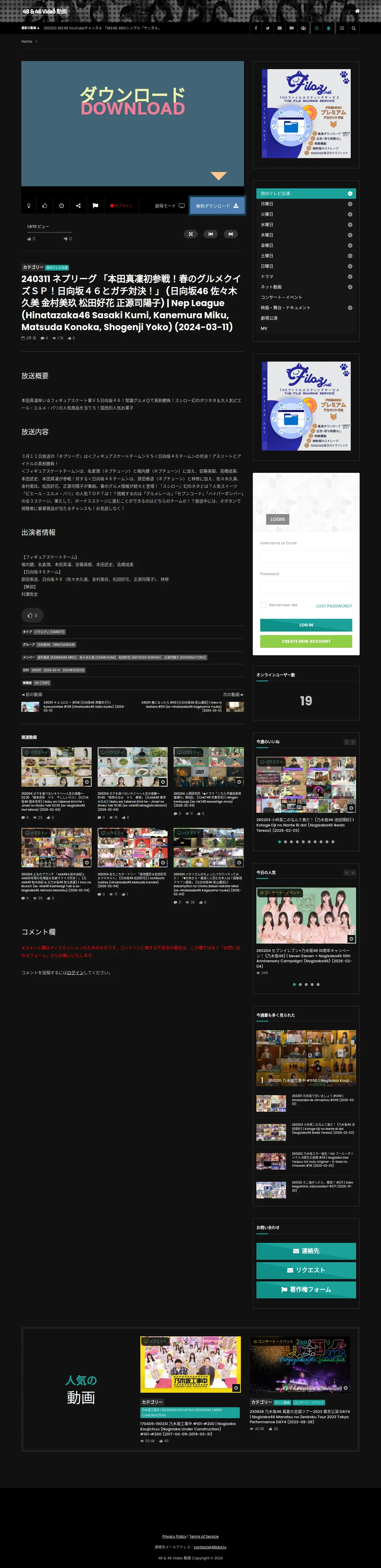Open the Seven Eleven Nogizaka46 campaign thumbnail
Viewport: 381px width, 1568px height.
306,915
